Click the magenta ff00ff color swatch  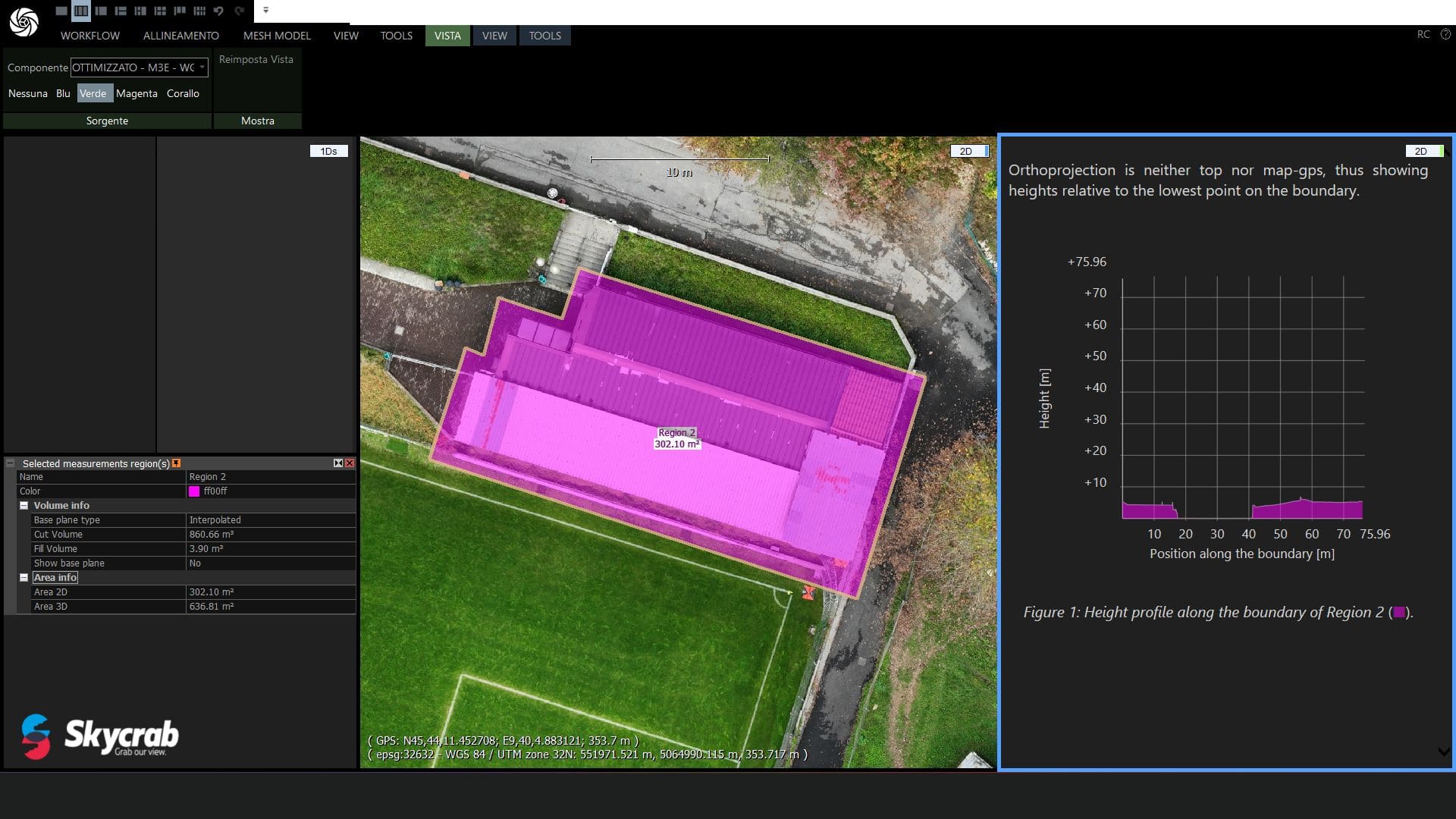pos(194,491)
